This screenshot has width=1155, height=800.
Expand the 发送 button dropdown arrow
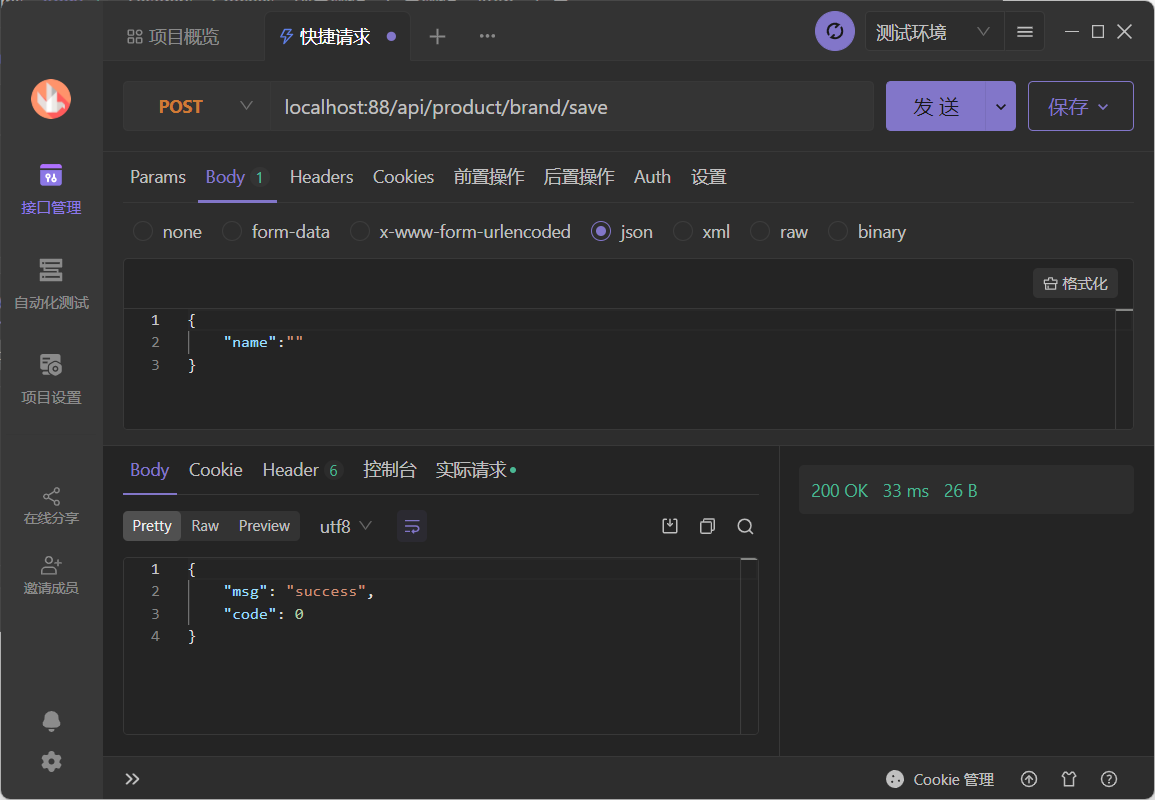1000,107
